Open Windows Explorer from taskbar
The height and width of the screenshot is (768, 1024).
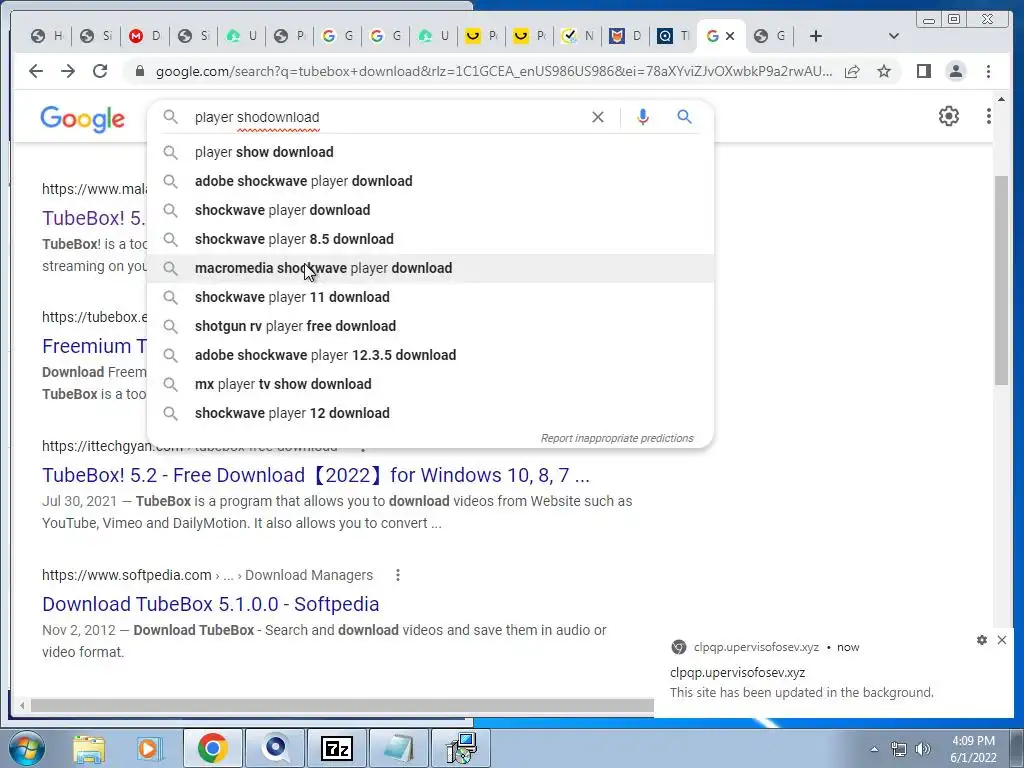pyautogui.click(x=89, y=748)
